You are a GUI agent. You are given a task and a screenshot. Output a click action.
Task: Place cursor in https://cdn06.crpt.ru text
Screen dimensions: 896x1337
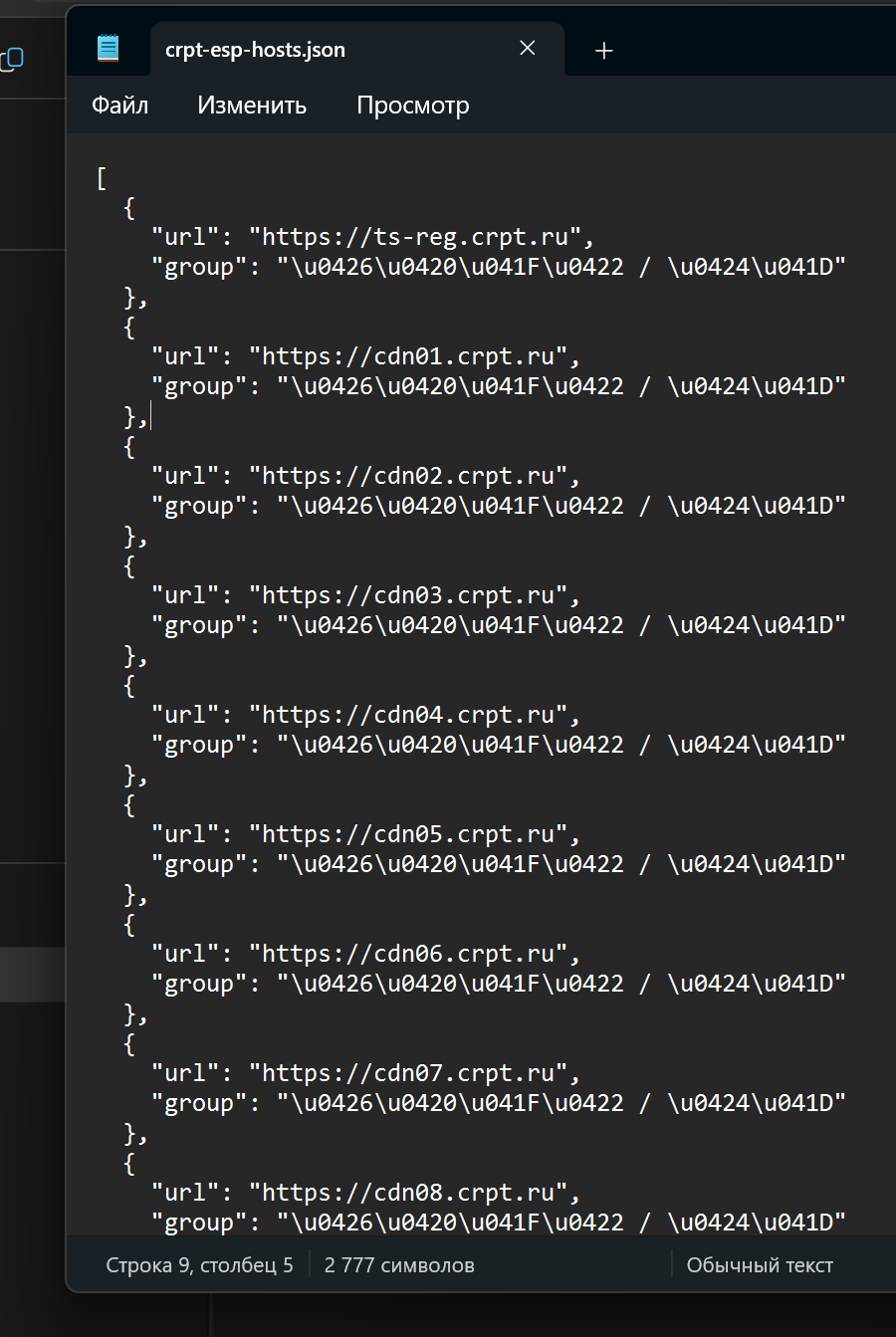click(x=408, y=954)
